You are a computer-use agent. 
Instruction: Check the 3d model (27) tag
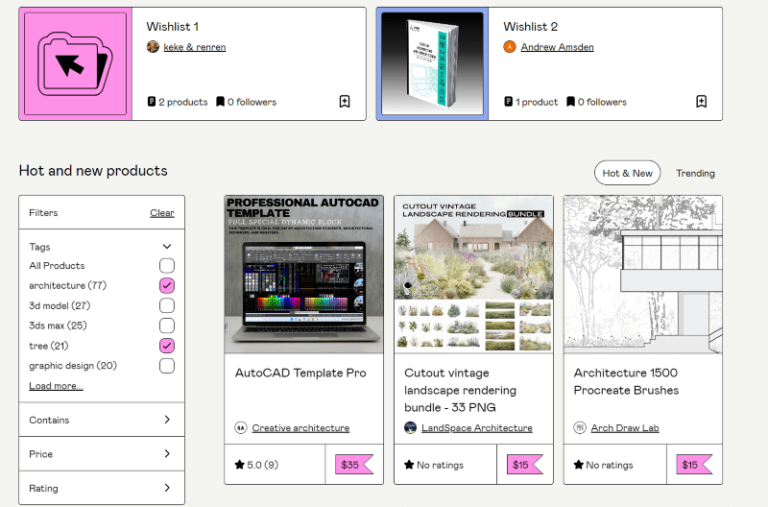[167, 306]
